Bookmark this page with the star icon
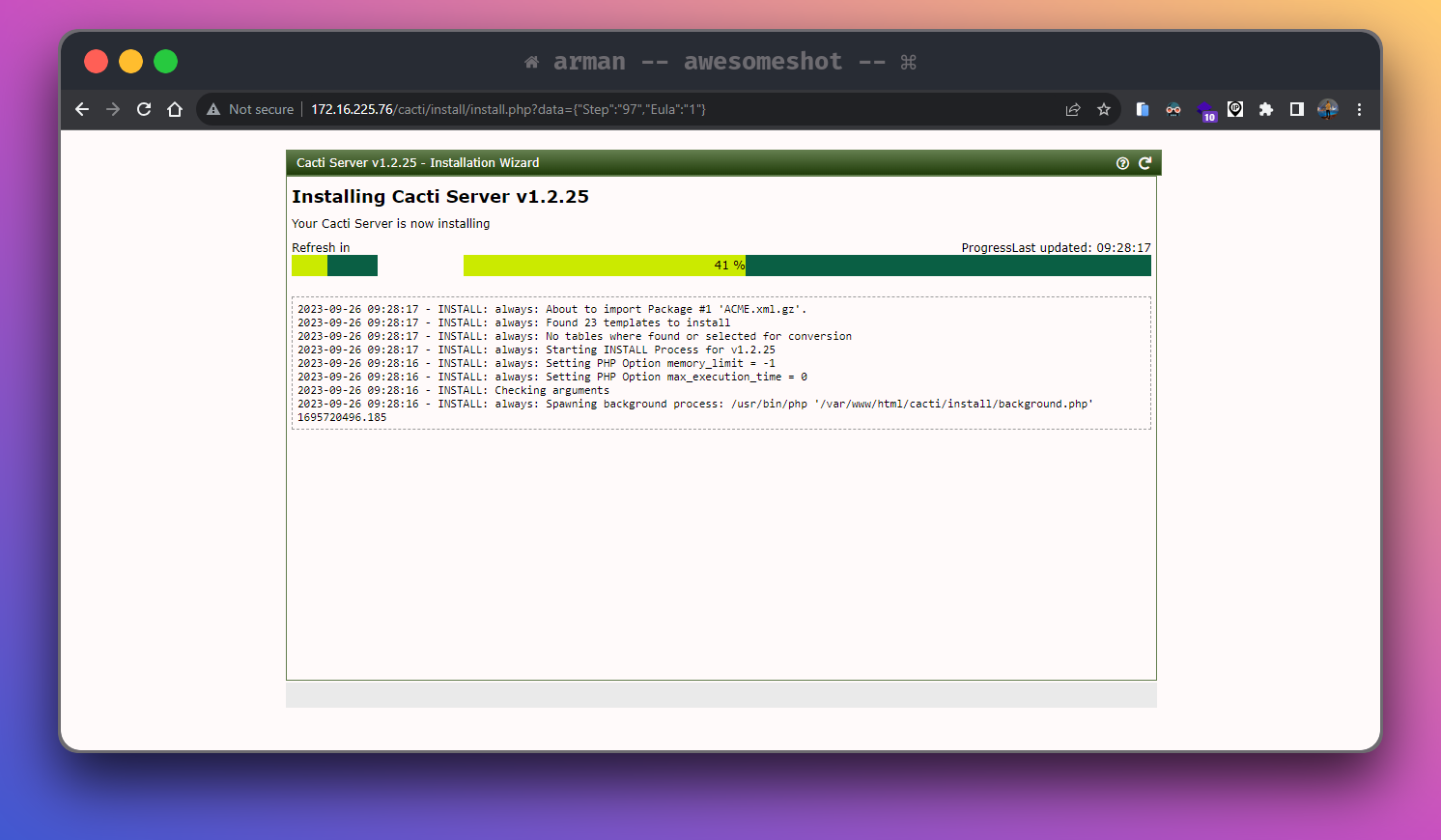 (1104, 109)
